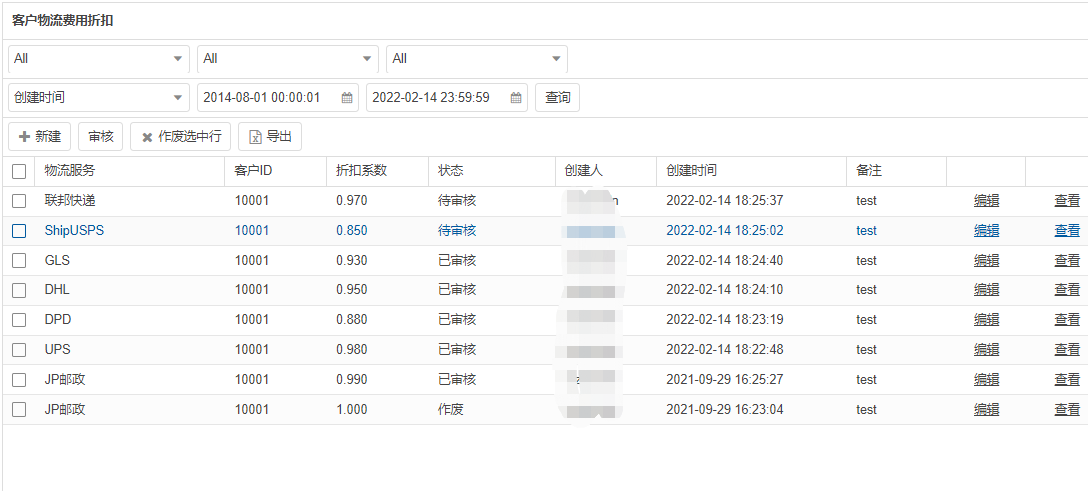Check the DHL row checkbox
The height and width of the screenshot is (491, 1088).
click(x=19, y=290)
